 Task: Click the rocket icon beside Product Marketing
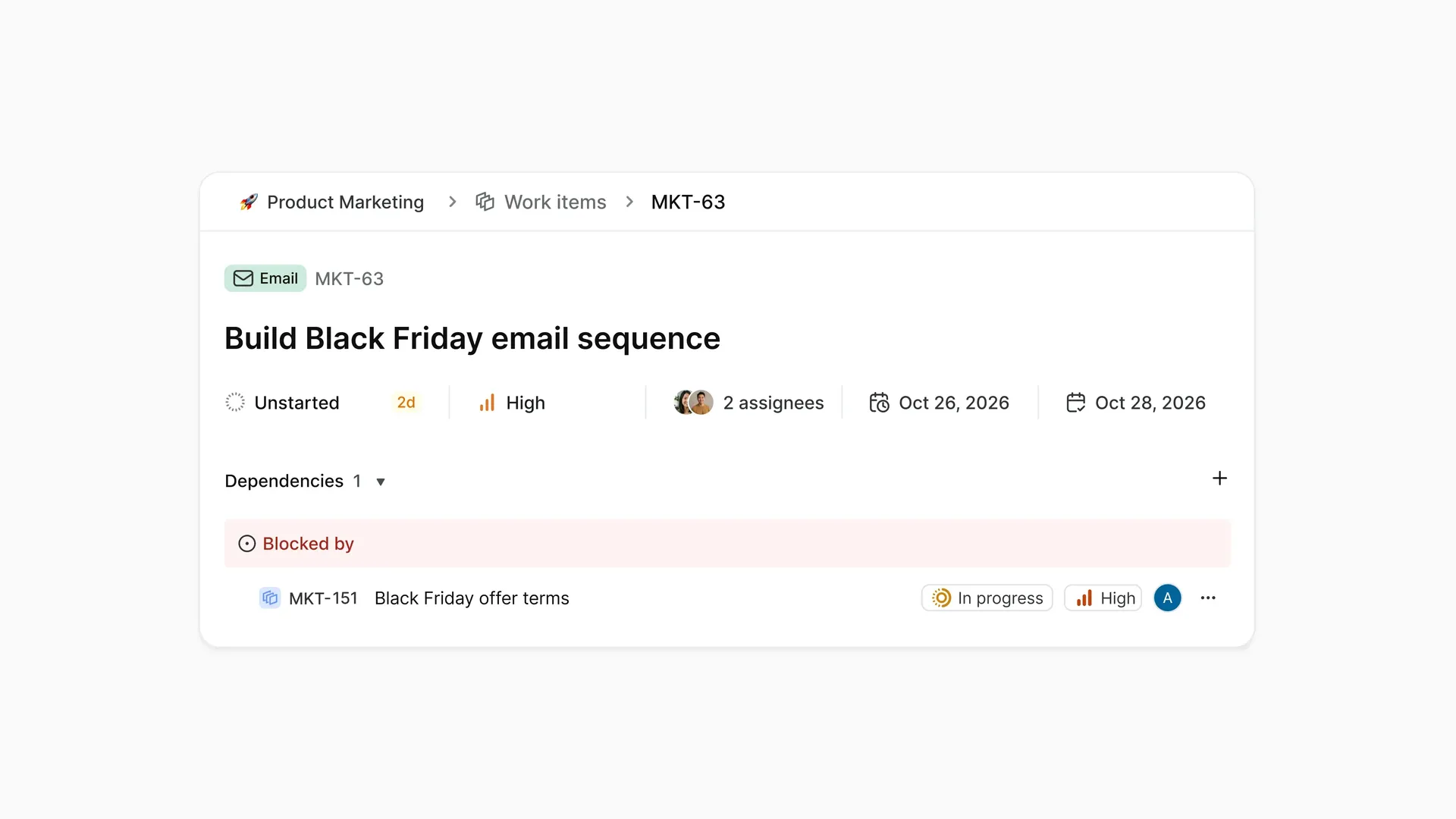pos(249,202)
